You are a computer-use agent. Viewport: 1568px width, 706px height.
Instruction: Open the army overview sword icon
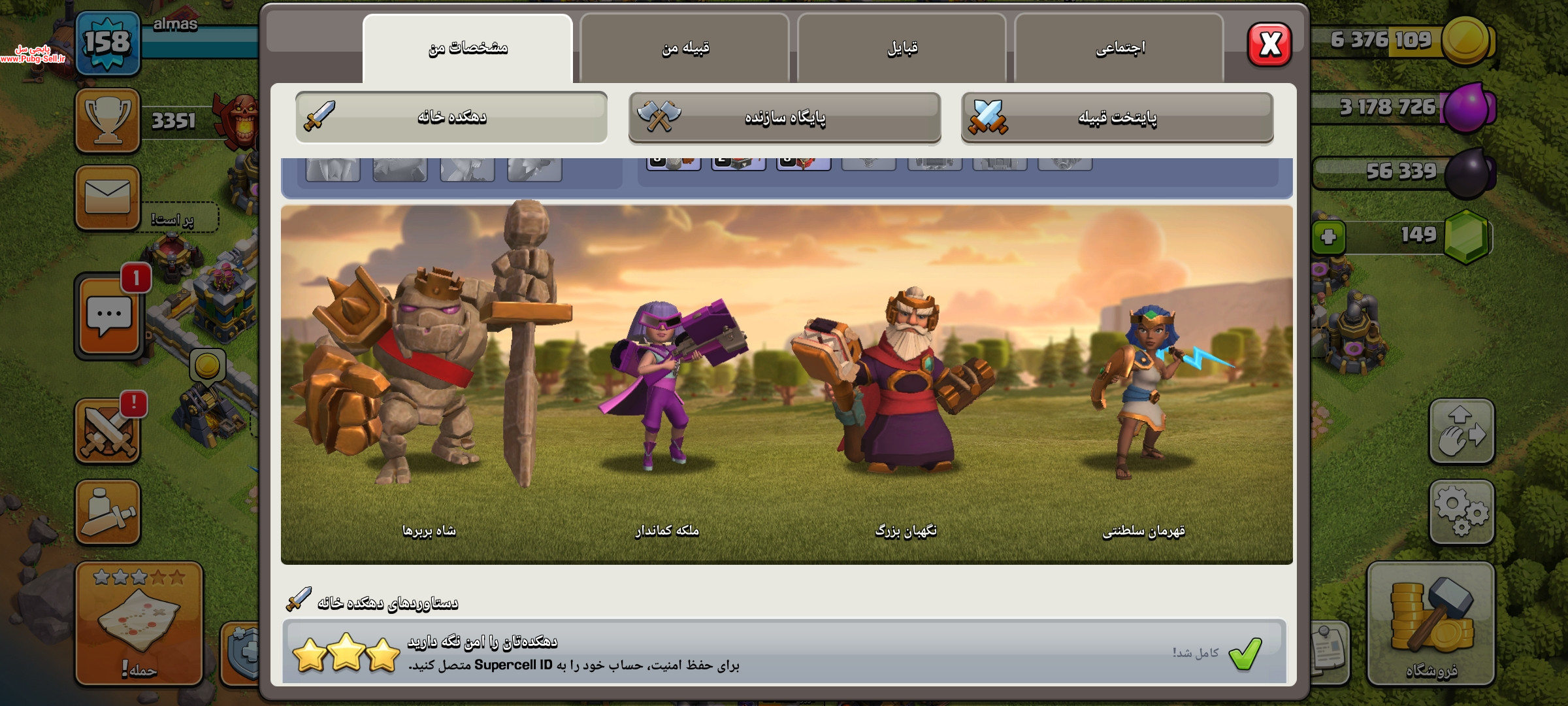(x=108, y=513)
